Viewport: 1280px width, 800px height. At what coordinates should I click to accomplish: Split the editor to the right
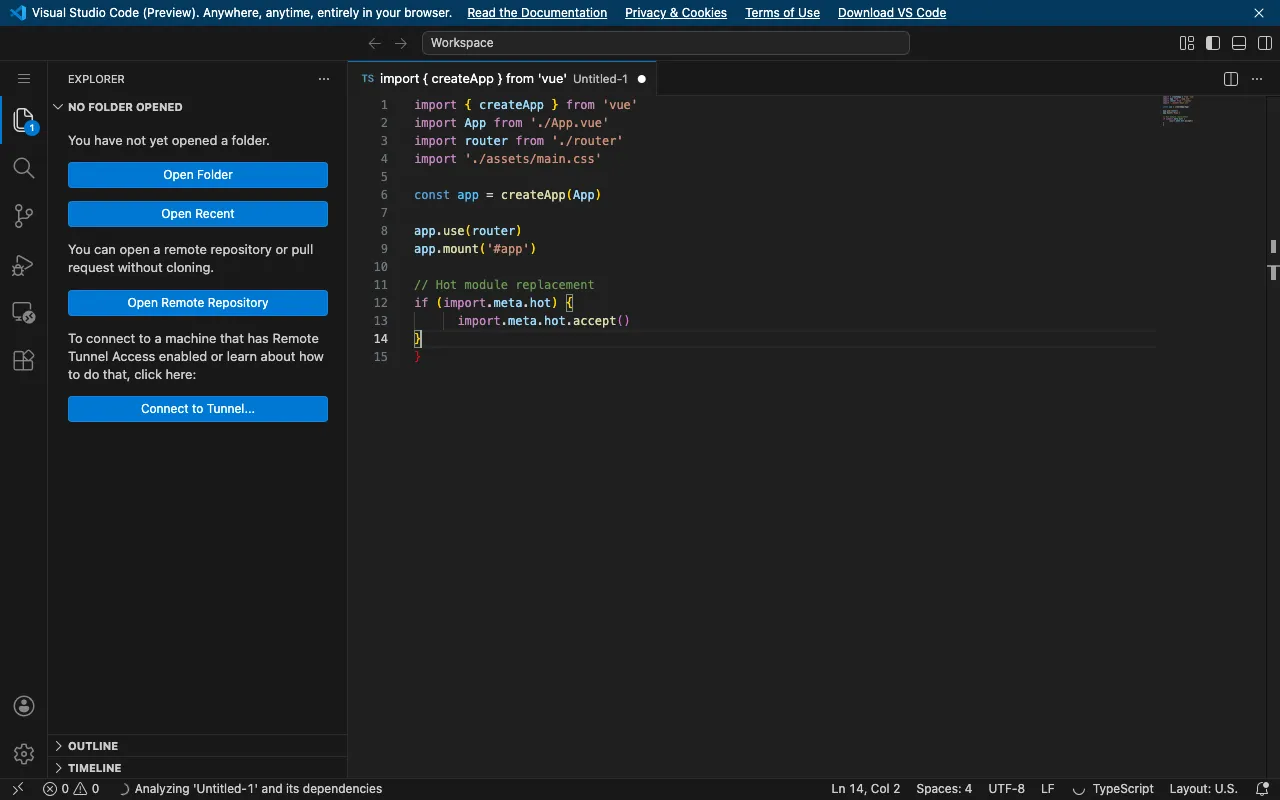click(1231, 79)
